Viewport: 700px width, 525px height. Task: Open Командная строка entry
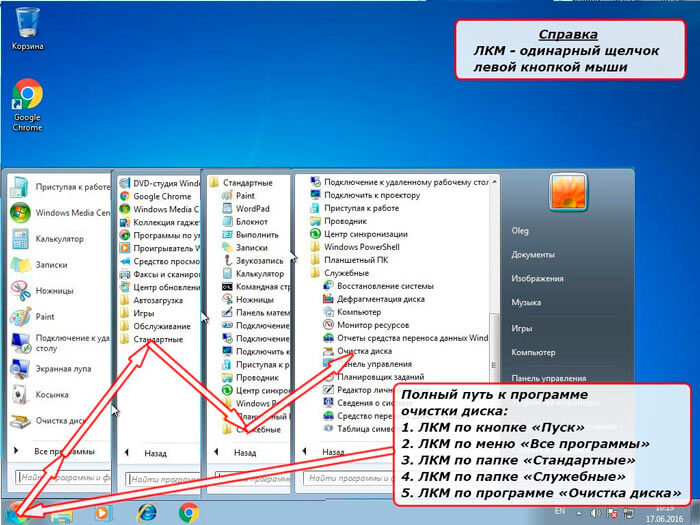(256, 287)
